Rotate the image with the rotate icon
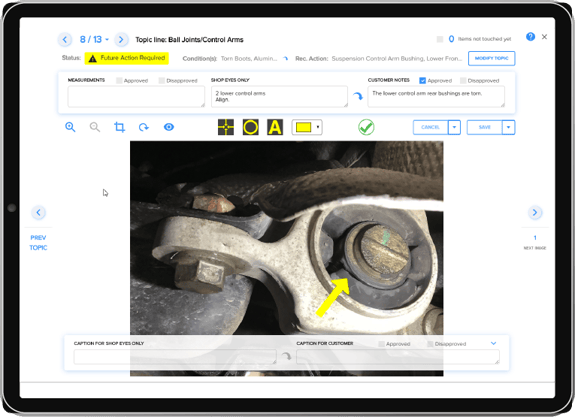 pyautogui.click(x=144, y=127)
